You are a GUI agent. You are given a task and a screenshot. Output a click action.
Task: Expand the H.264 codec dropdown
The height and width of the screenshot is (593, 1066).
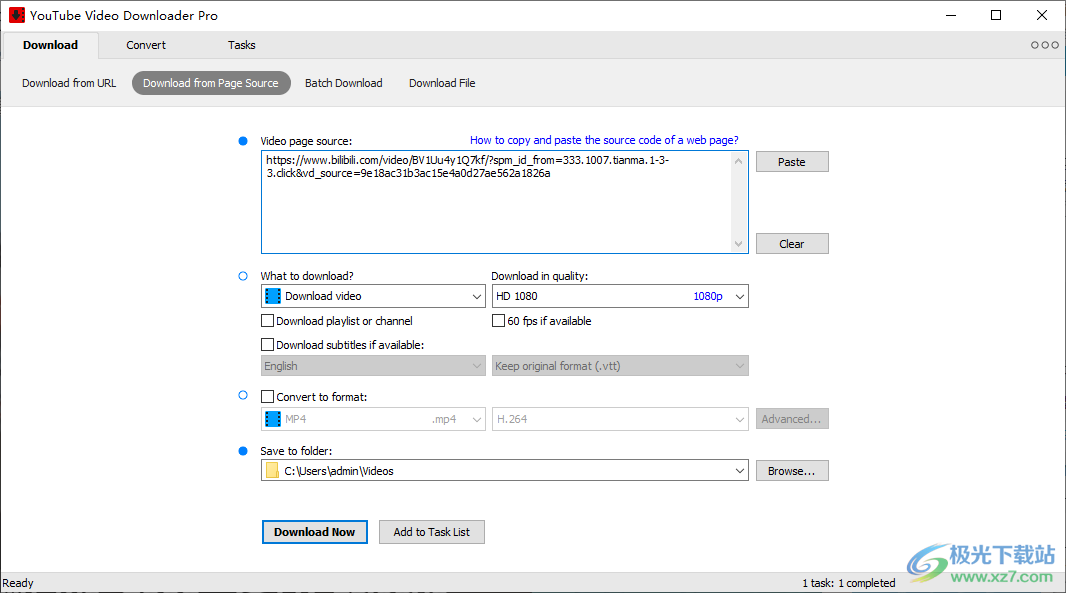[740, 419]
